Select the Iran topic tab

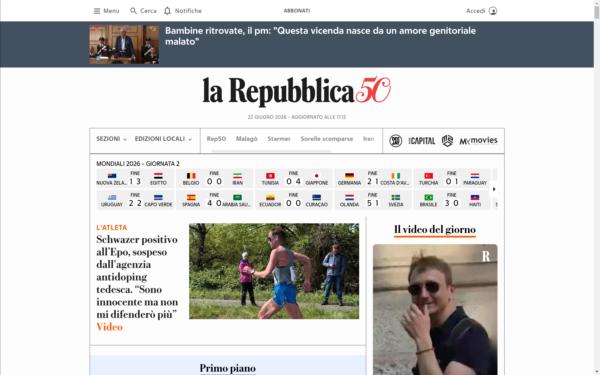point(368,139)
